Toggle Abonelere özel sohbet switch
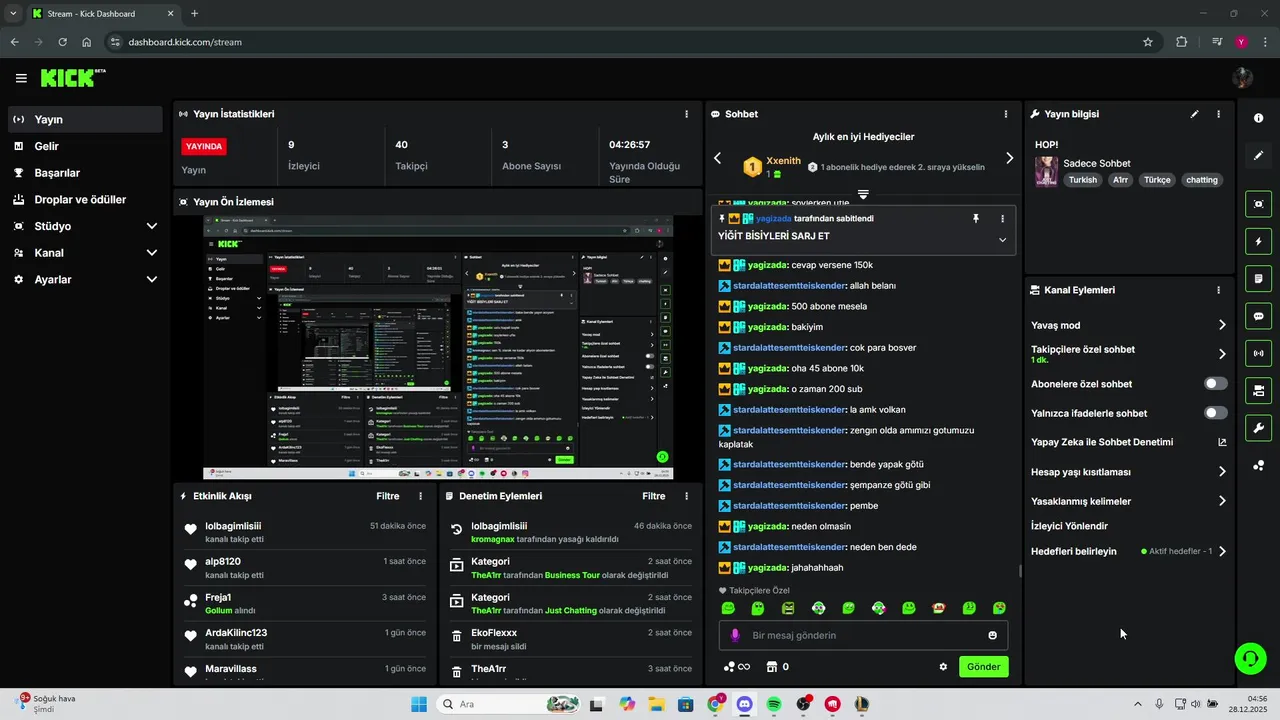This screenshot has height=720, width=1280. (1215, 384)
